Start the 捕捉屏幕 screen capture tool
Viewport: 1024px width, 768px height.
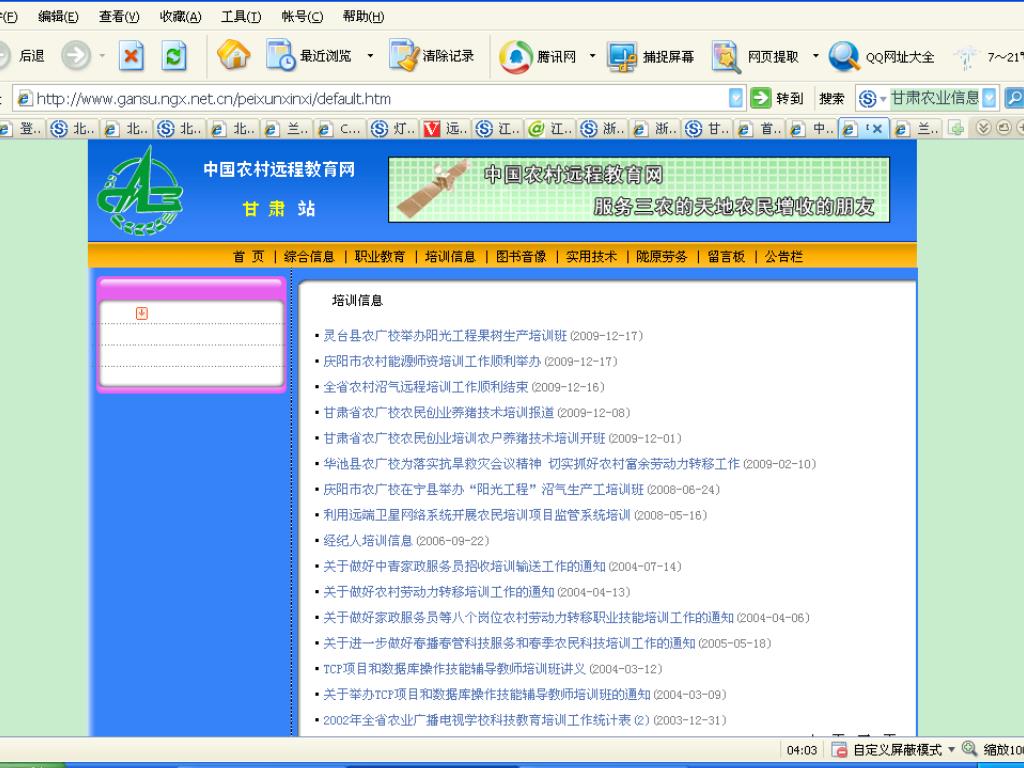point(650,56)
